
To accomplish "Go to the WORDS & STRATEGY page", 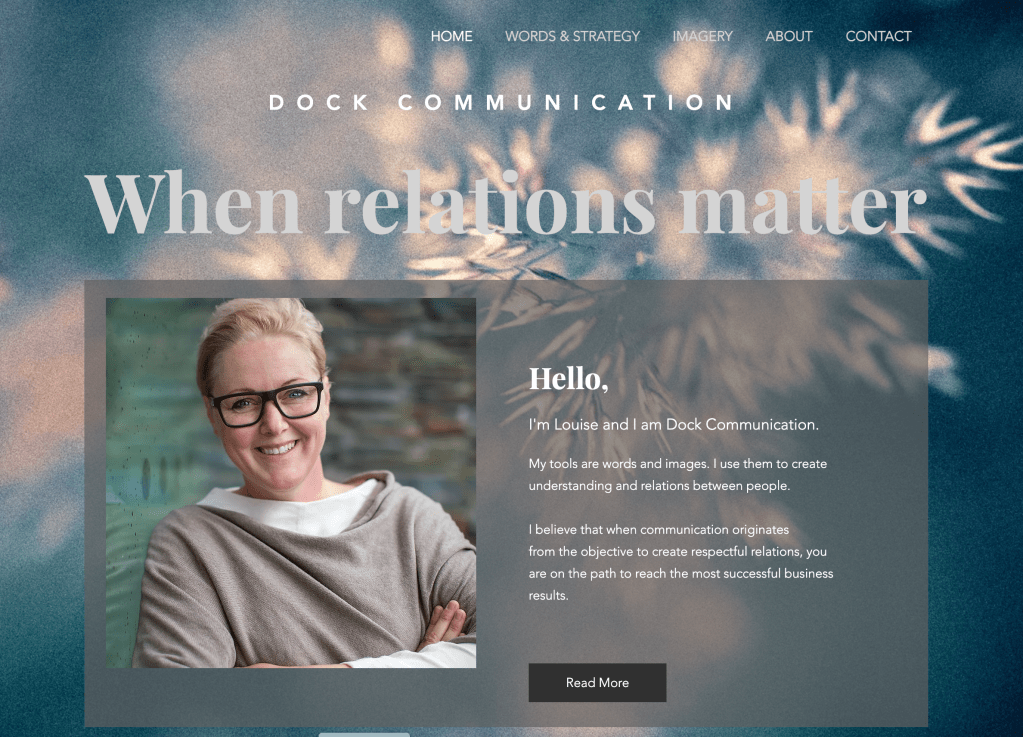I will pyautogui.click(x=572, y=37).
